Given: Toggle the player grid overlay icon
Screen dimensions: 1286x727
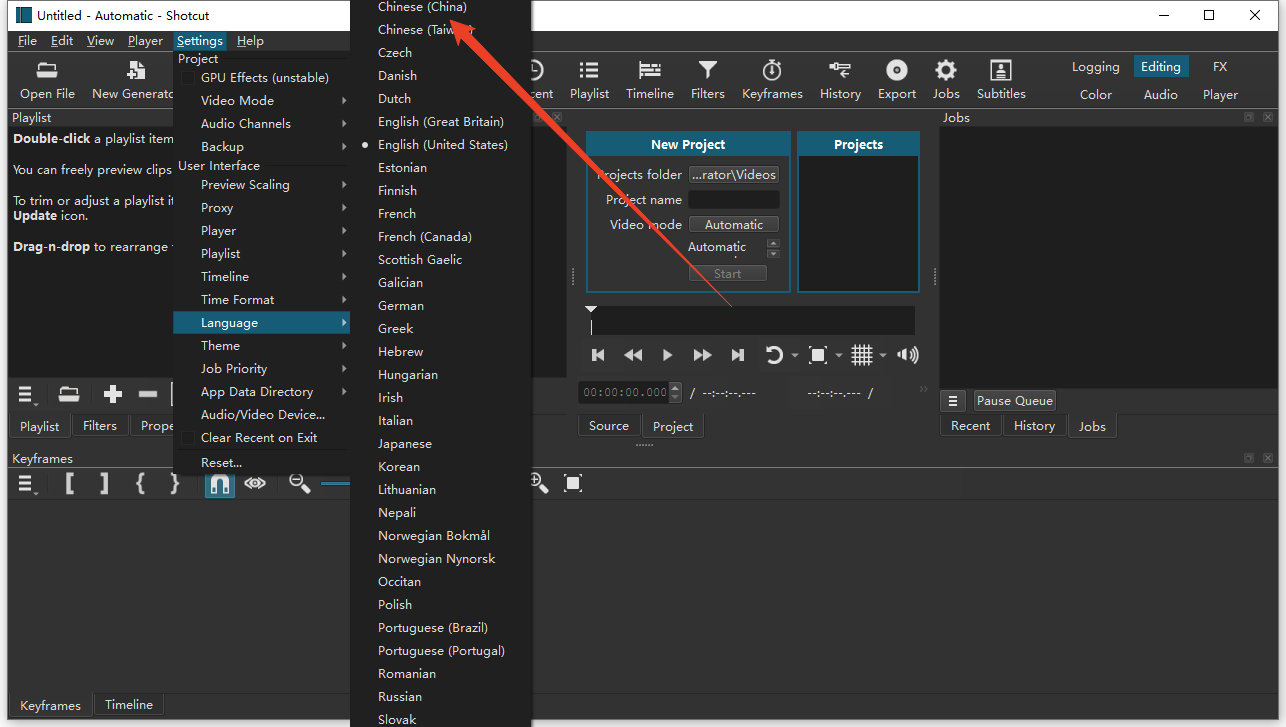Looking at the screenshot, I should (861, 355).
